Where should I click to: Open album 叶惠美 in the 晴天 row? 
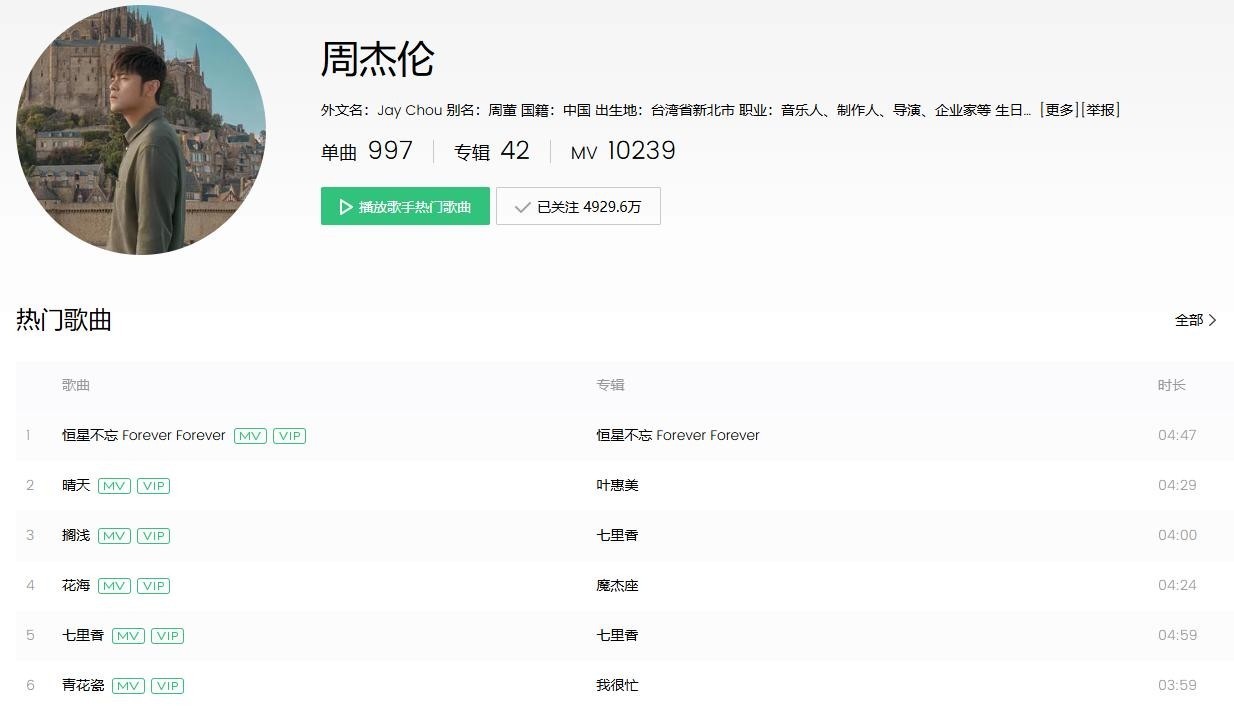[617, 485]
